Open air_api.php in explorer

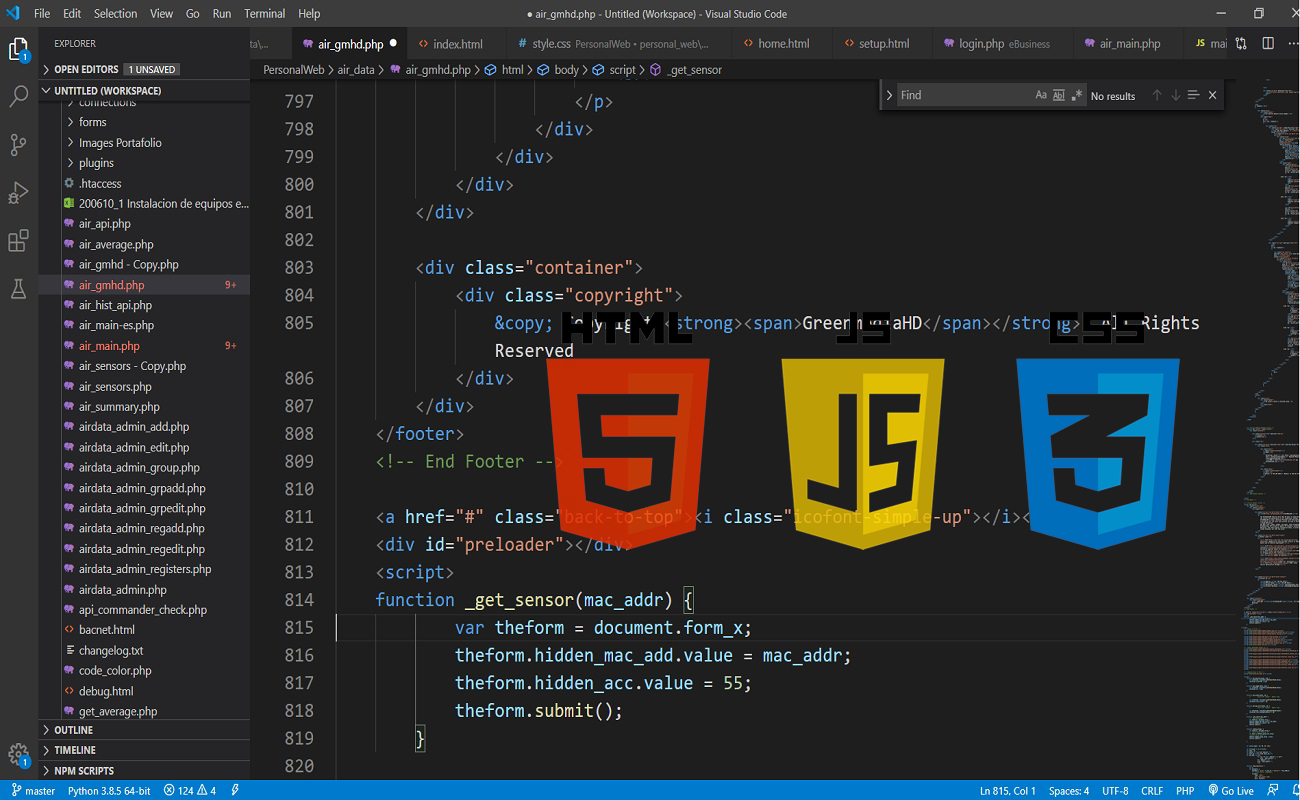tap(144, 224)
